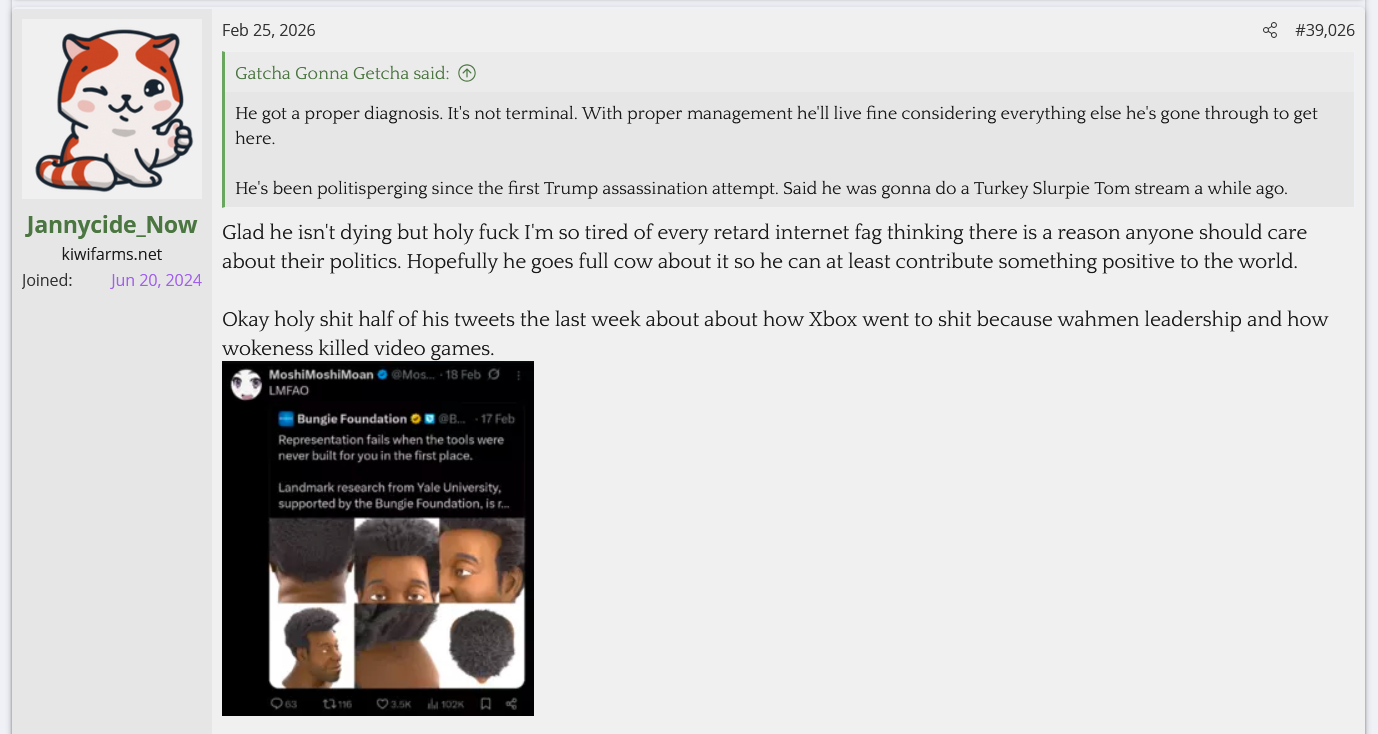Click the Feb 25, 2026 post date
This screenshot has height=734, width=1378.
click(268, 30)
